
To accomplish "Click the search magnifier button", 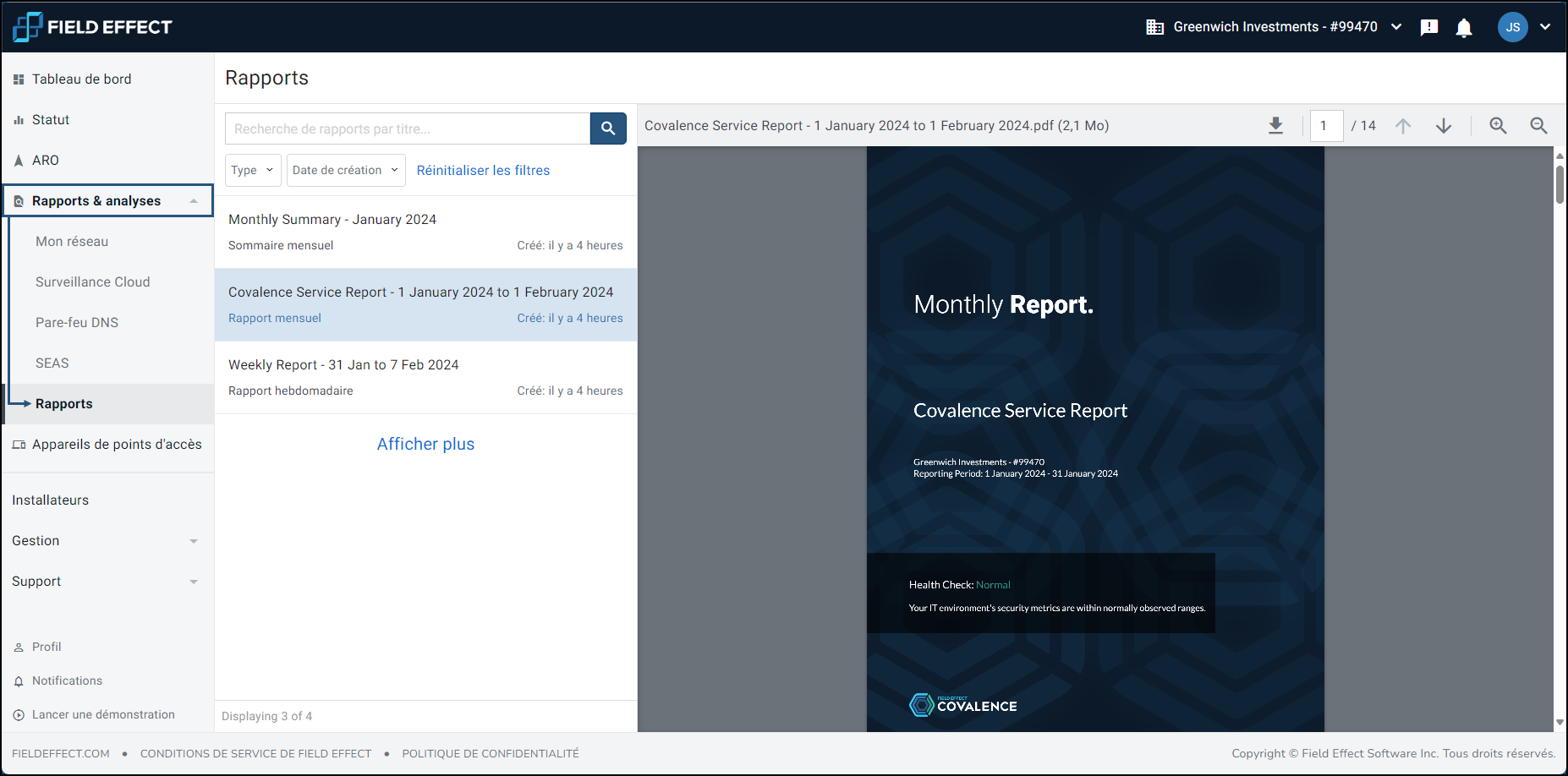I will (x=608, y=128).
